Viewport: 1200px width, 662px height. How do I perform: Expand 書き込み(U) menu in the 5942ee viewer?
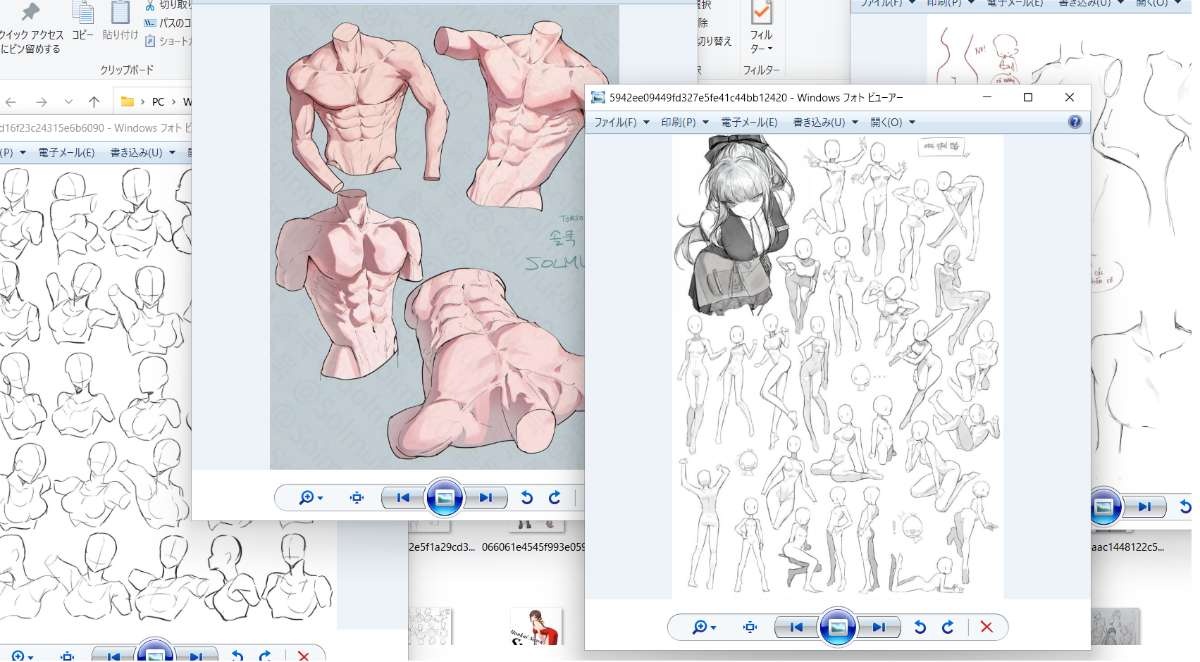[x=824, y=122]
